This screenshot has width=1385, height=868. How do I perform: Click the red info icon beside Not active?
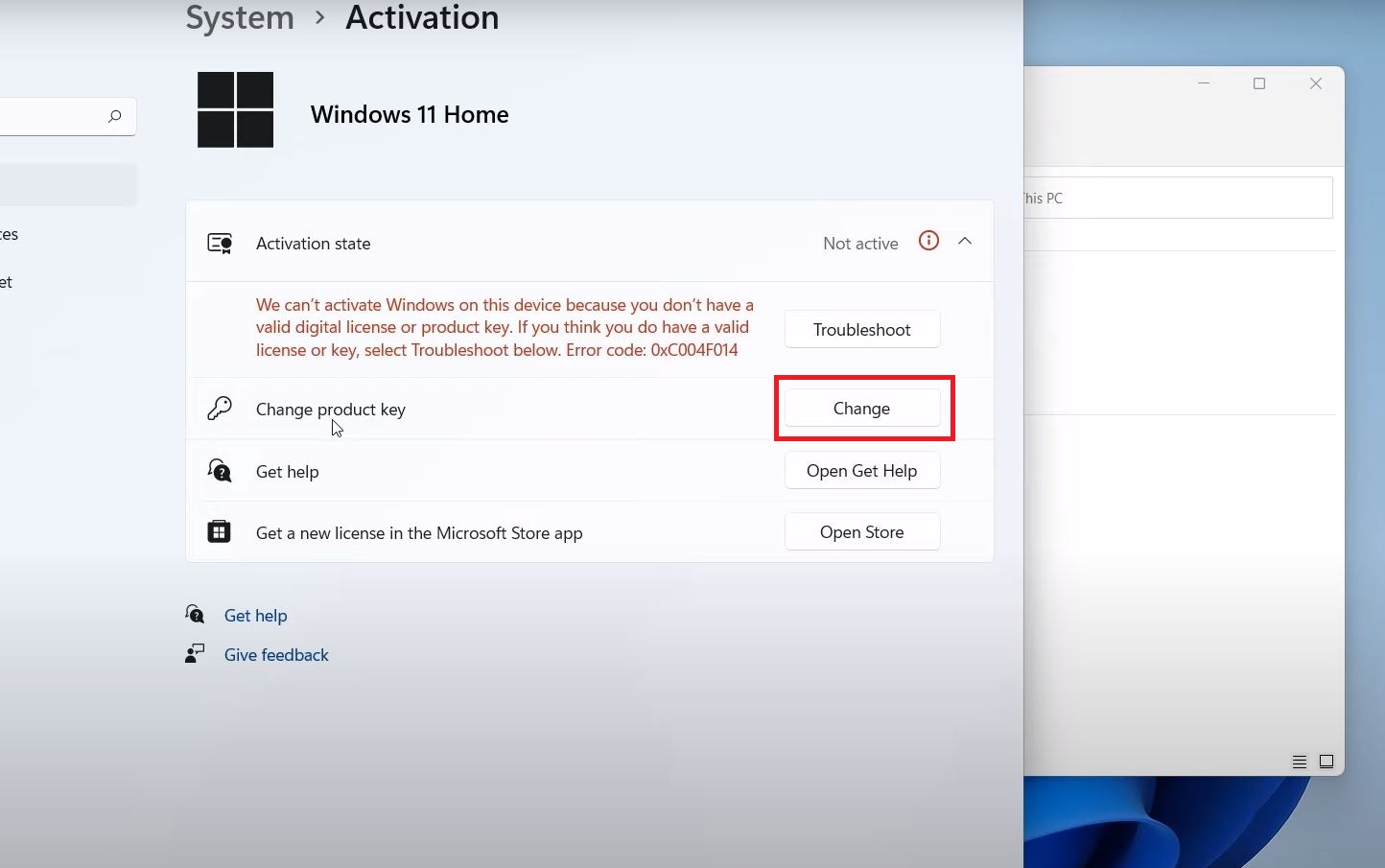[928, 241]
